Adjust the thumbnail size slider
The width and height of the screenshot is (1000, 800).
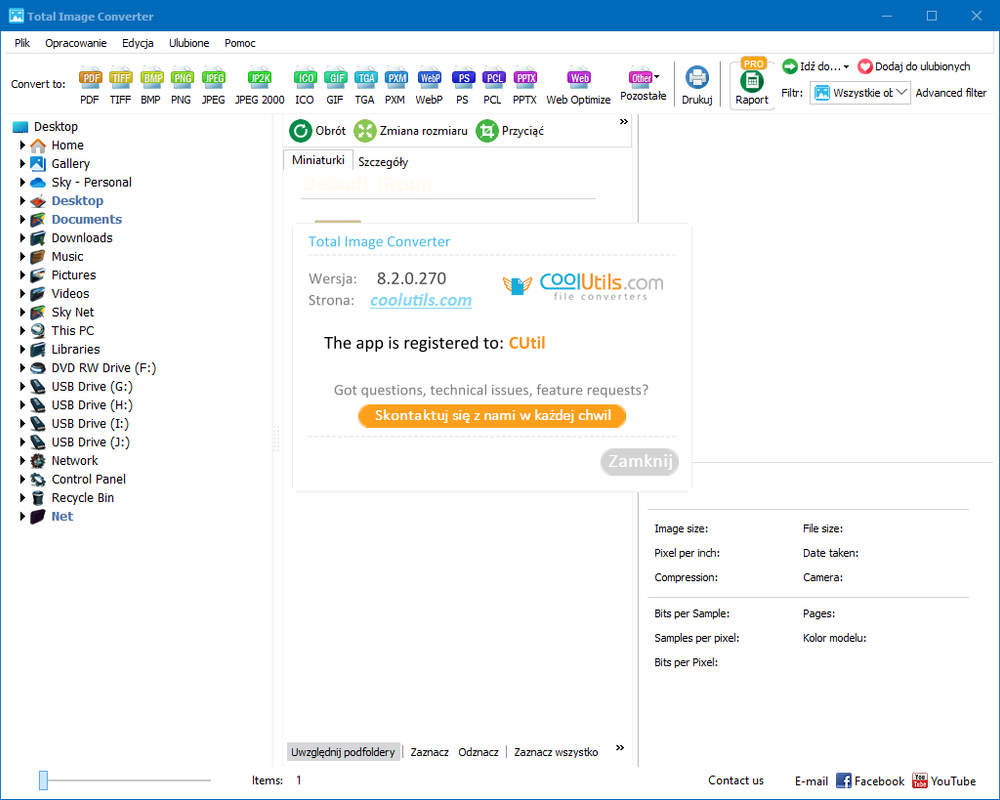click(x=43, y=780)
